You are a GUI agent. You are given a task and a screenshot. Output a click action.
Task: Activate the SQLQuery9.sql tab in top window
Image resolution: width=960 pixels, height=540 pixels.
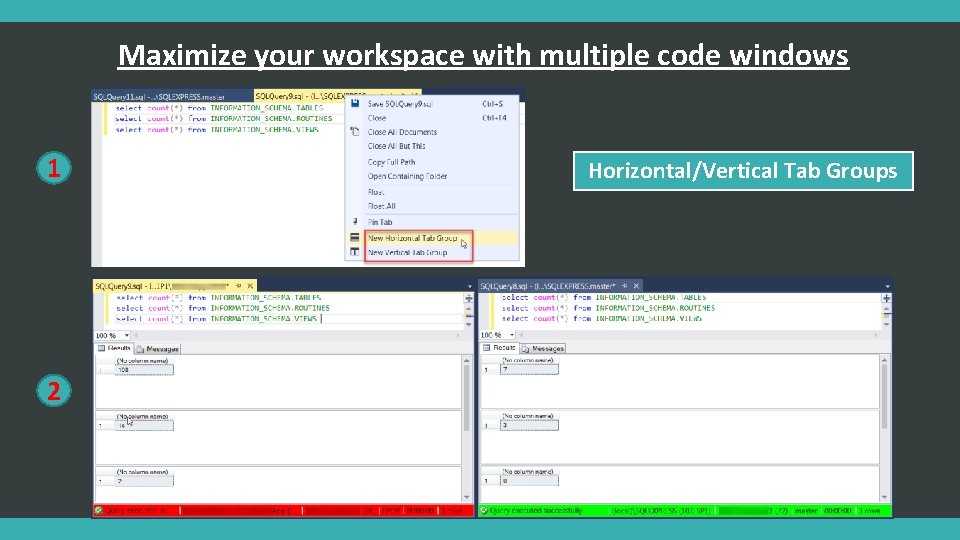300,96
